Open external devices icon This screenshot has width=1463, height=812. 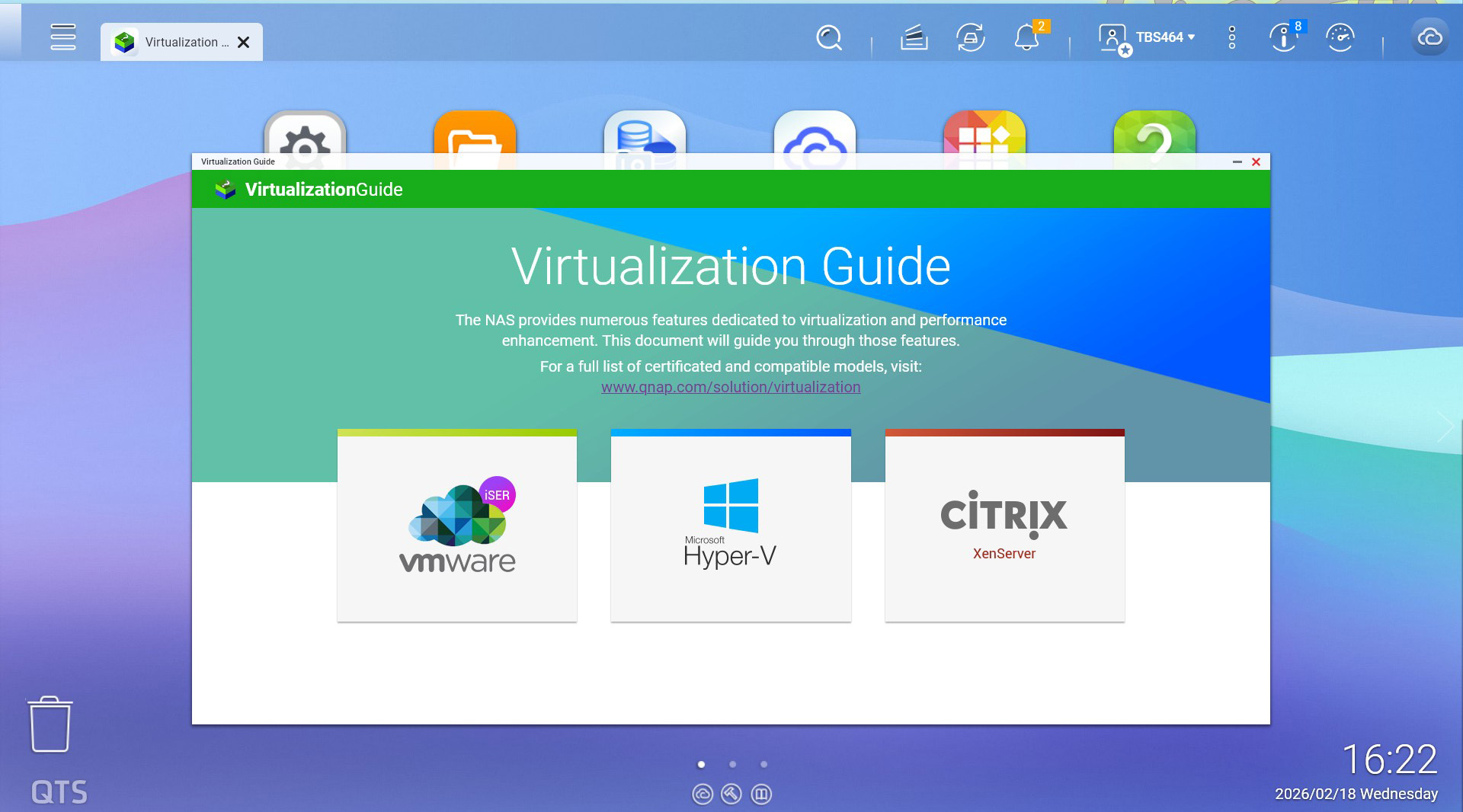click(970, 37)
